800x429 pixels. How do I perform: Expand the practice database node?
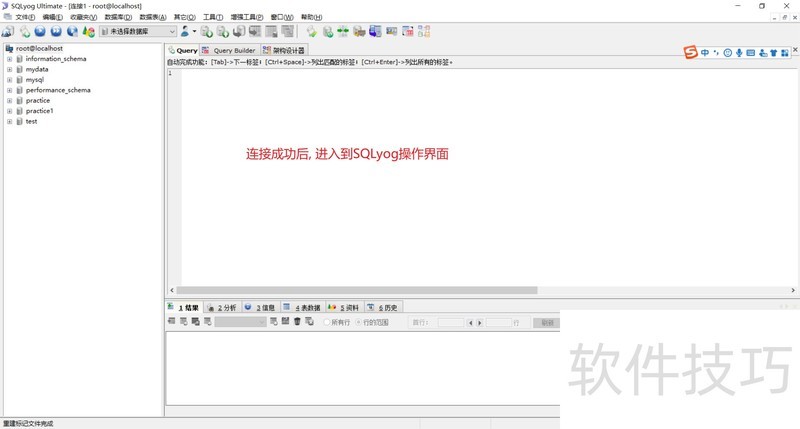9,101
